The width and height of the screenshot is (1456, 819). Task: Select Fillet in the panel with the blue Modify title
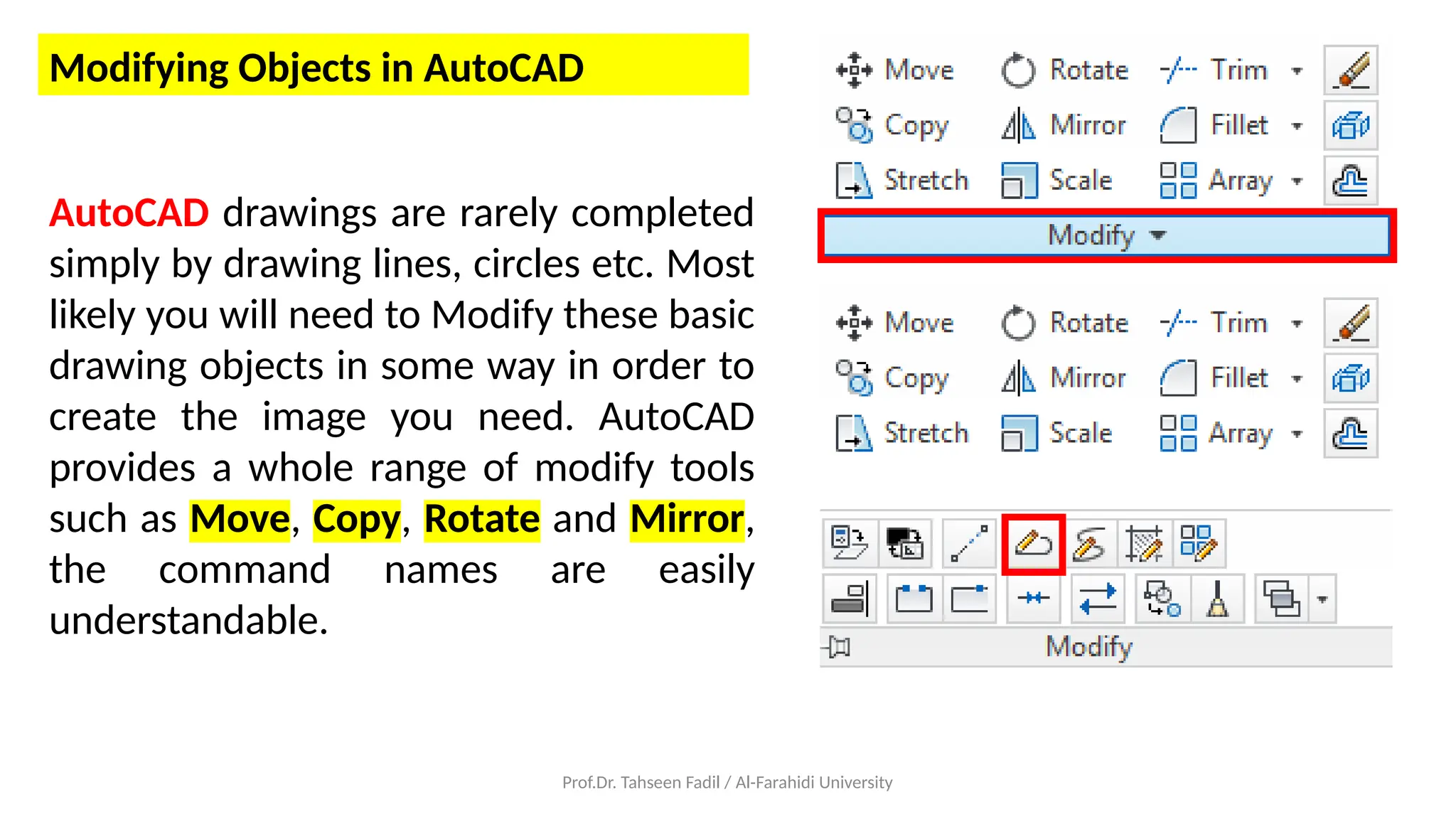tap(1214, 125)
